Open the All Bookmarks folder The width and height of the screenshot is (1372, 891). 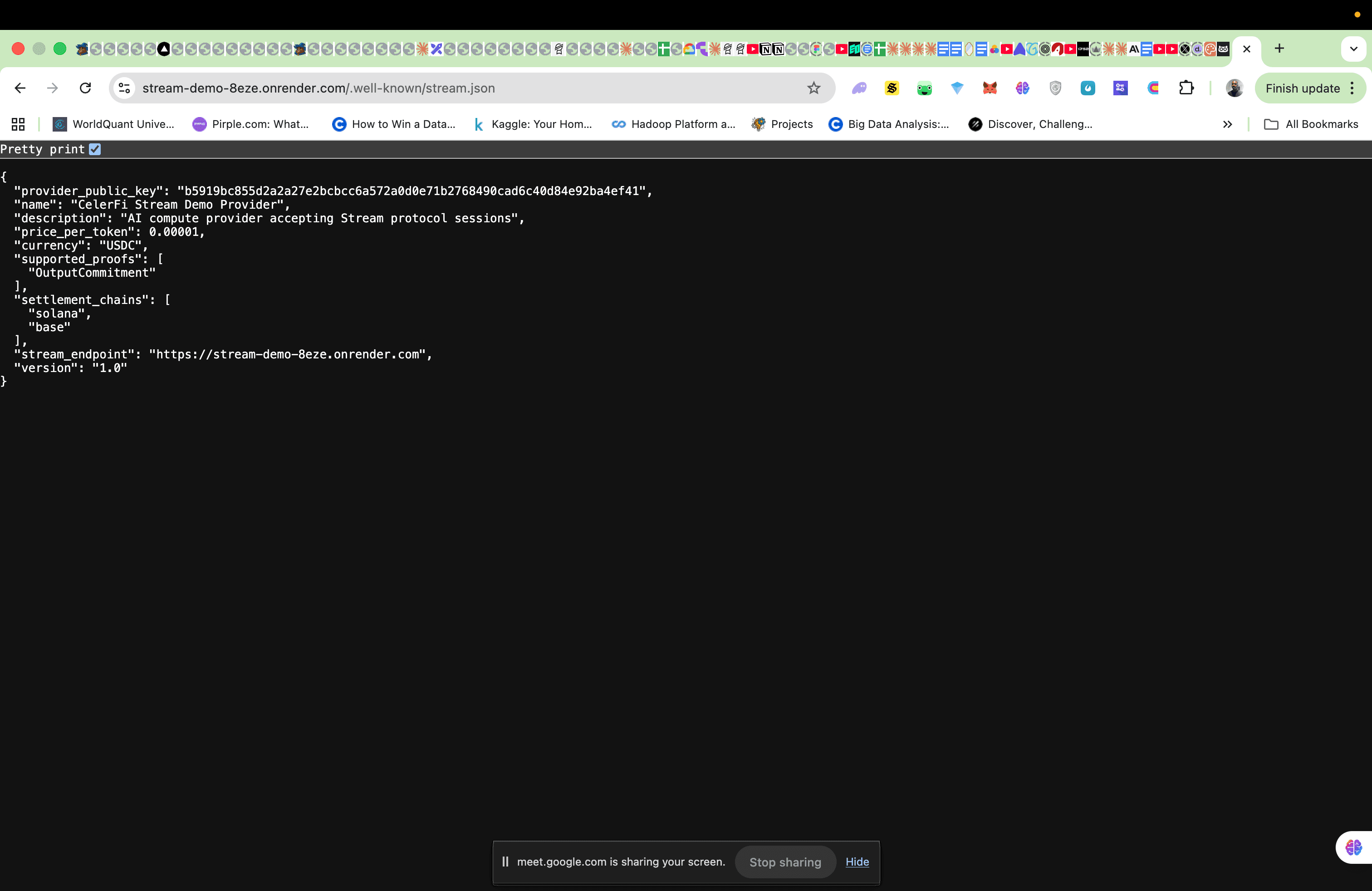[x=1311, y=124]
